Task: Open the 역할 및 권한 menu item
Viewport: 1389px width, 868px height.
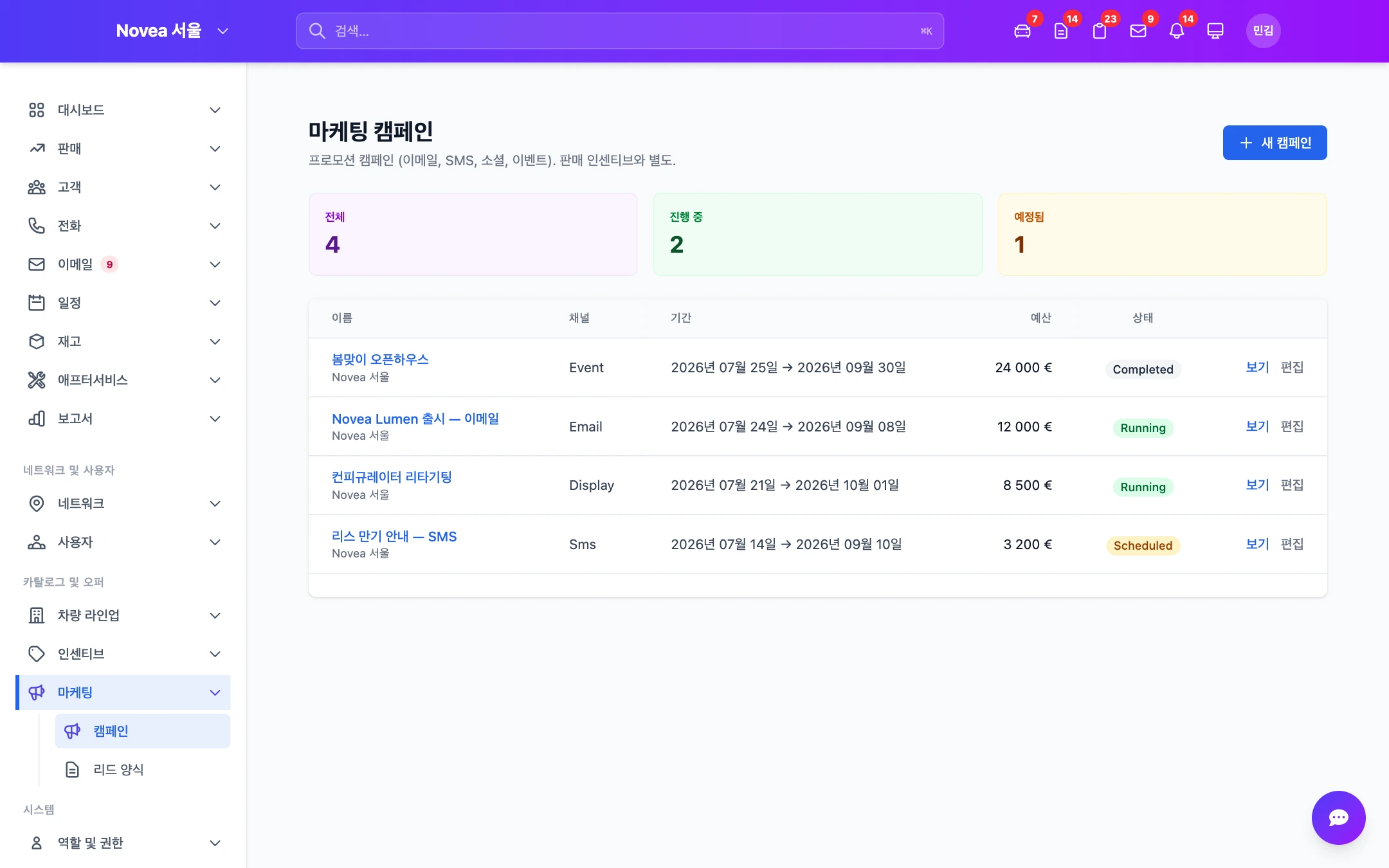Action: [123, 843]
